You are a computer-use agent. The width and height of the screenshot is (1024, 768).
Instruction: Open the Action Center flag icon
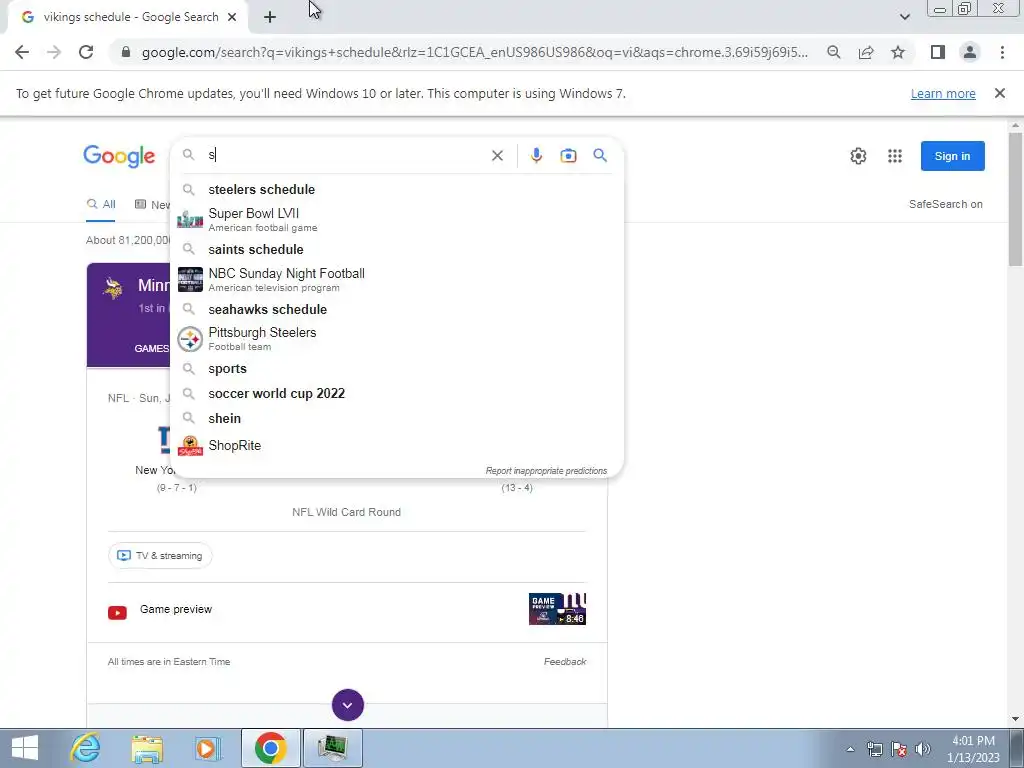tap(899, 749)
